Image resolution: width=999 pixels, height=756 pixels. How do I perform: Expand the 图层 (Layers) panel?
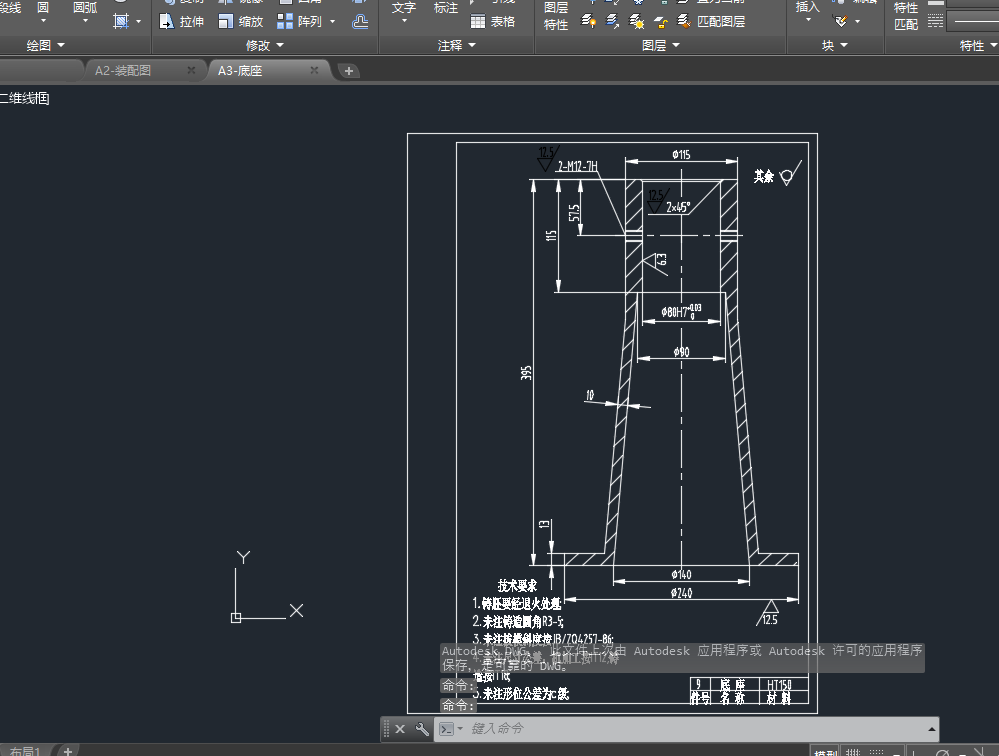coord(661,45)
